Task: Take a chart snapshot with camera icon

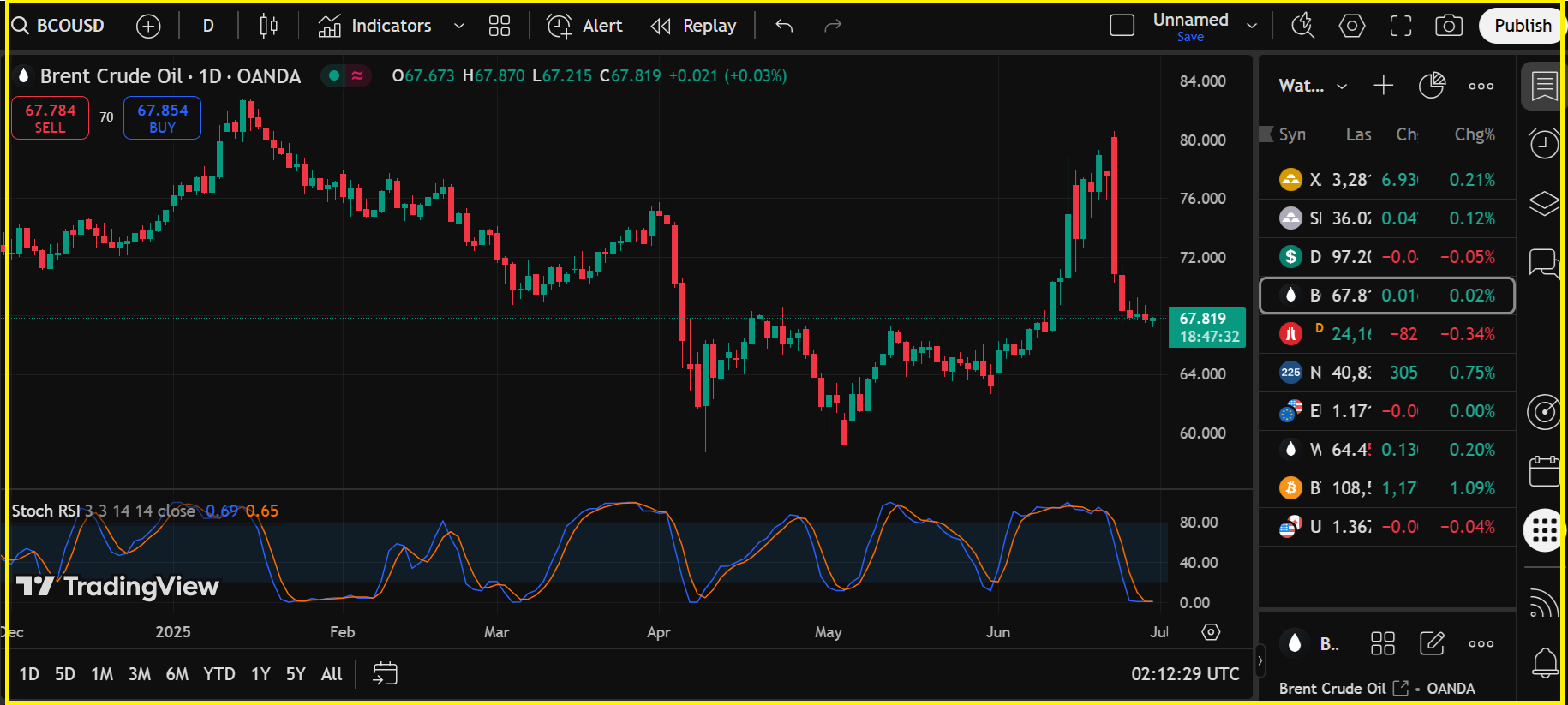Action: pyautogui.click(x=1448, y=26)
